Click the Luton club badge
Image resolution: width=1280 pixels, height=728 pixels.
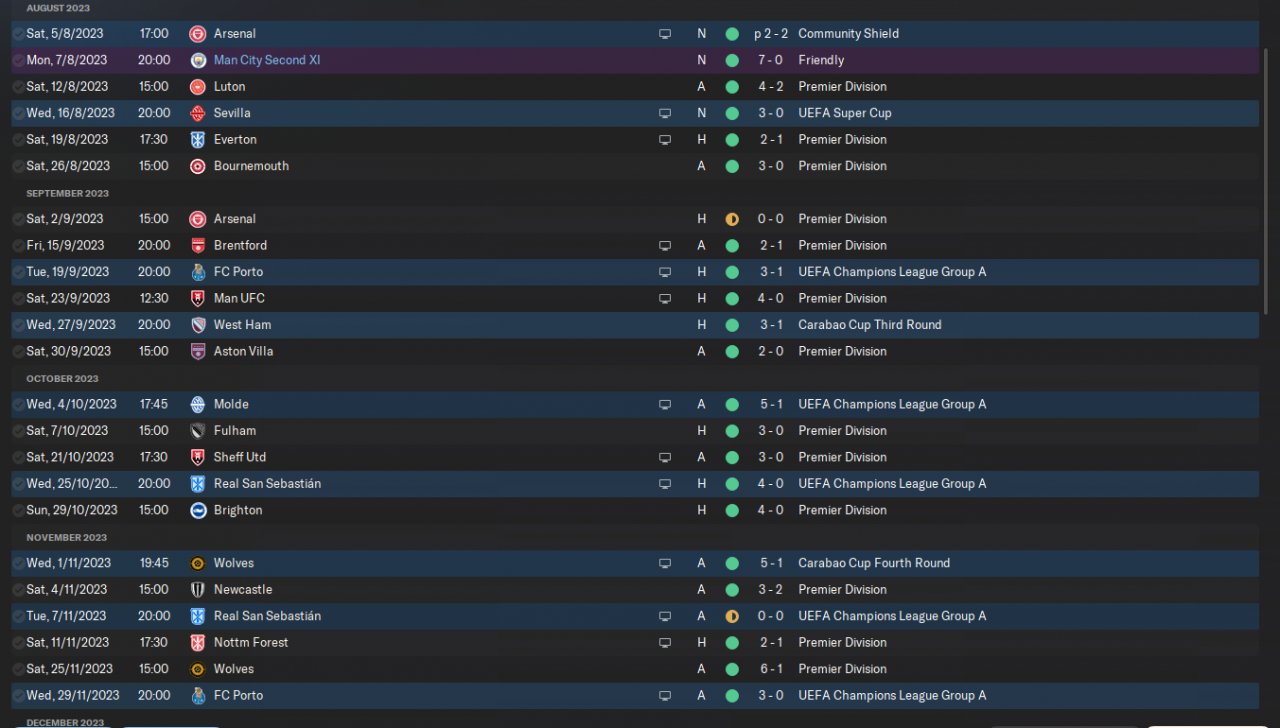click(x=198, y=87)
